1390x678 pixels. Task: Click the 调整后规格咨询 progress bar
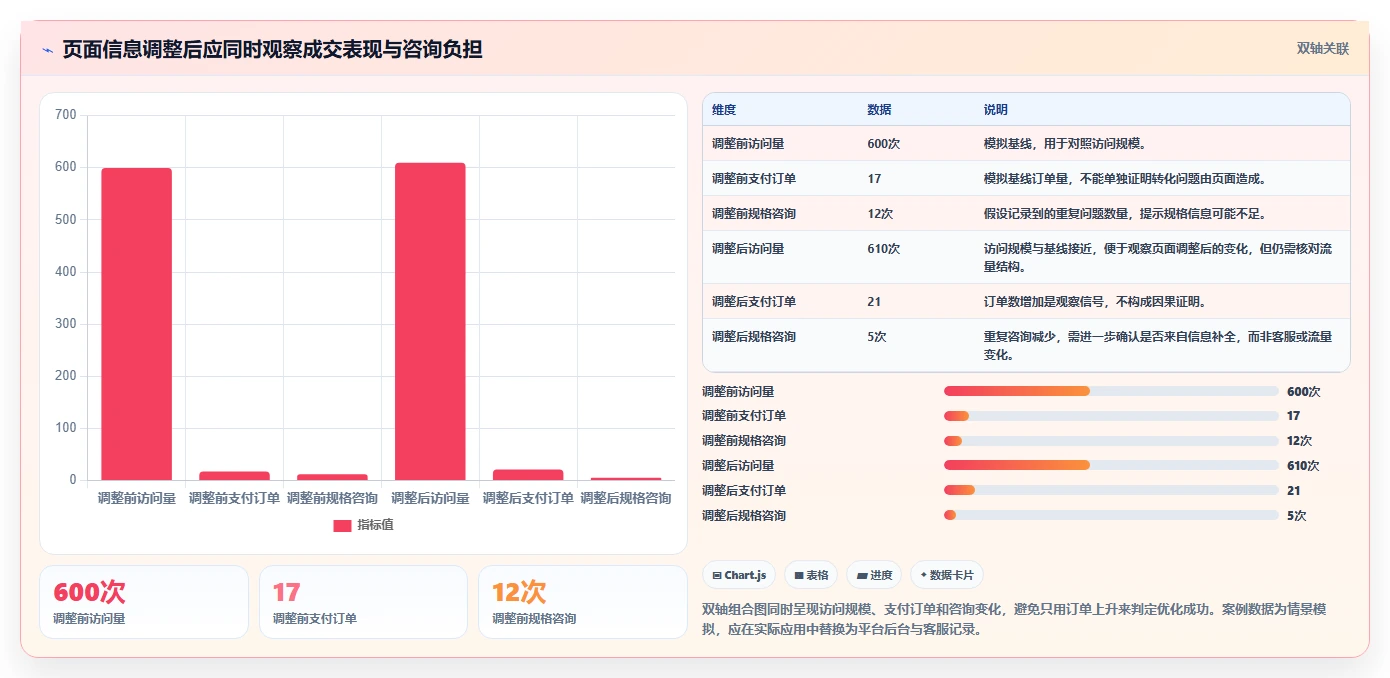1111,516
